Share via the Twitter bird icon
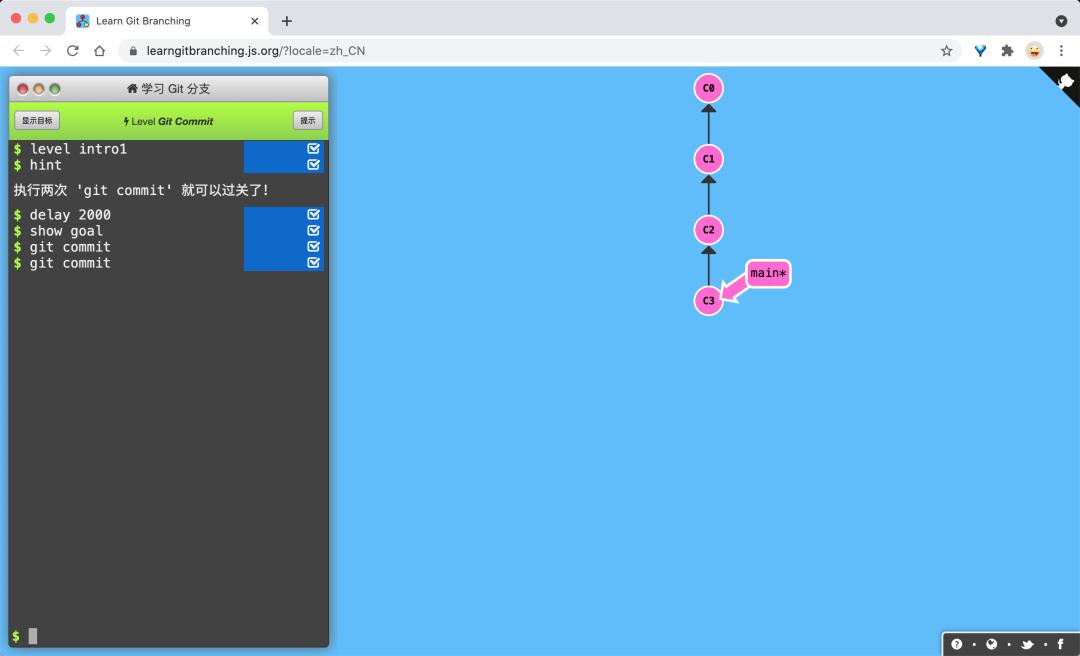 click(1027, 644)
